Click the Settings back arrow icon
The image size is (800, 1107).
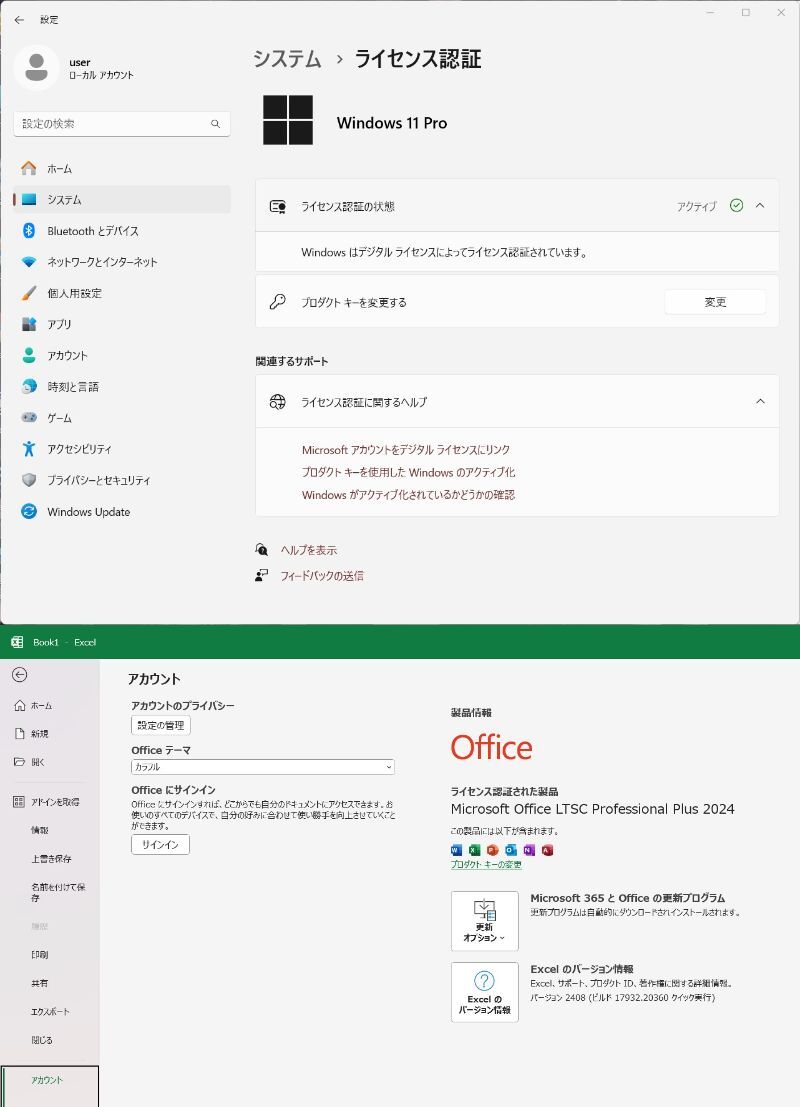19,20
